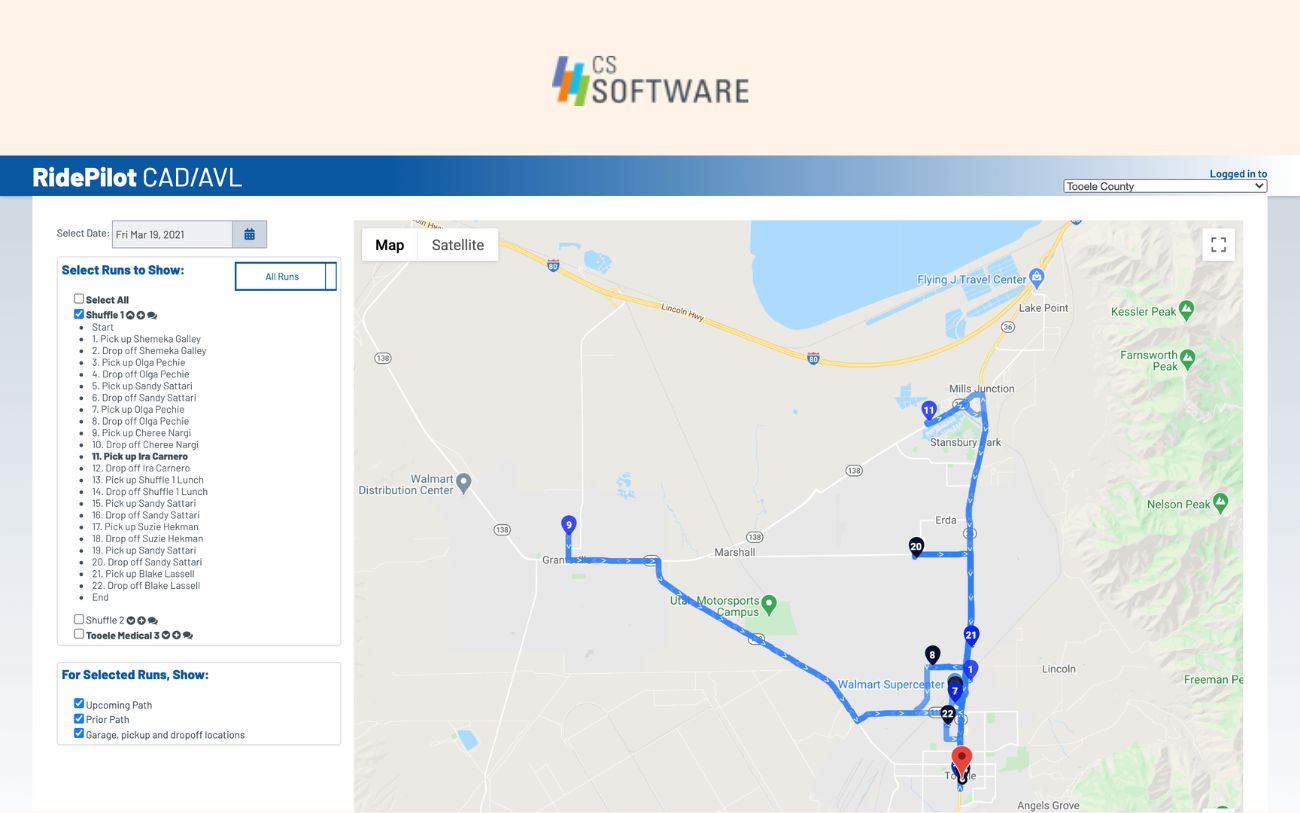
Task: Click the plus icon beside Tooele Medical 3
Action: pos(177,635)
